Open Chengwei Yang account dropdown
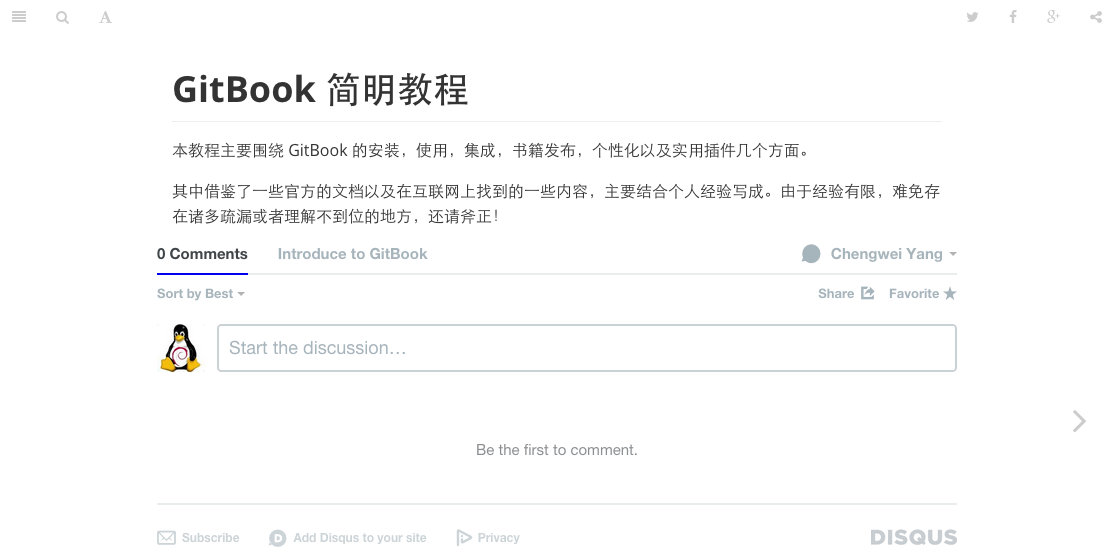1108x556 pixels. pyautogui.click(x=880, y=254)
